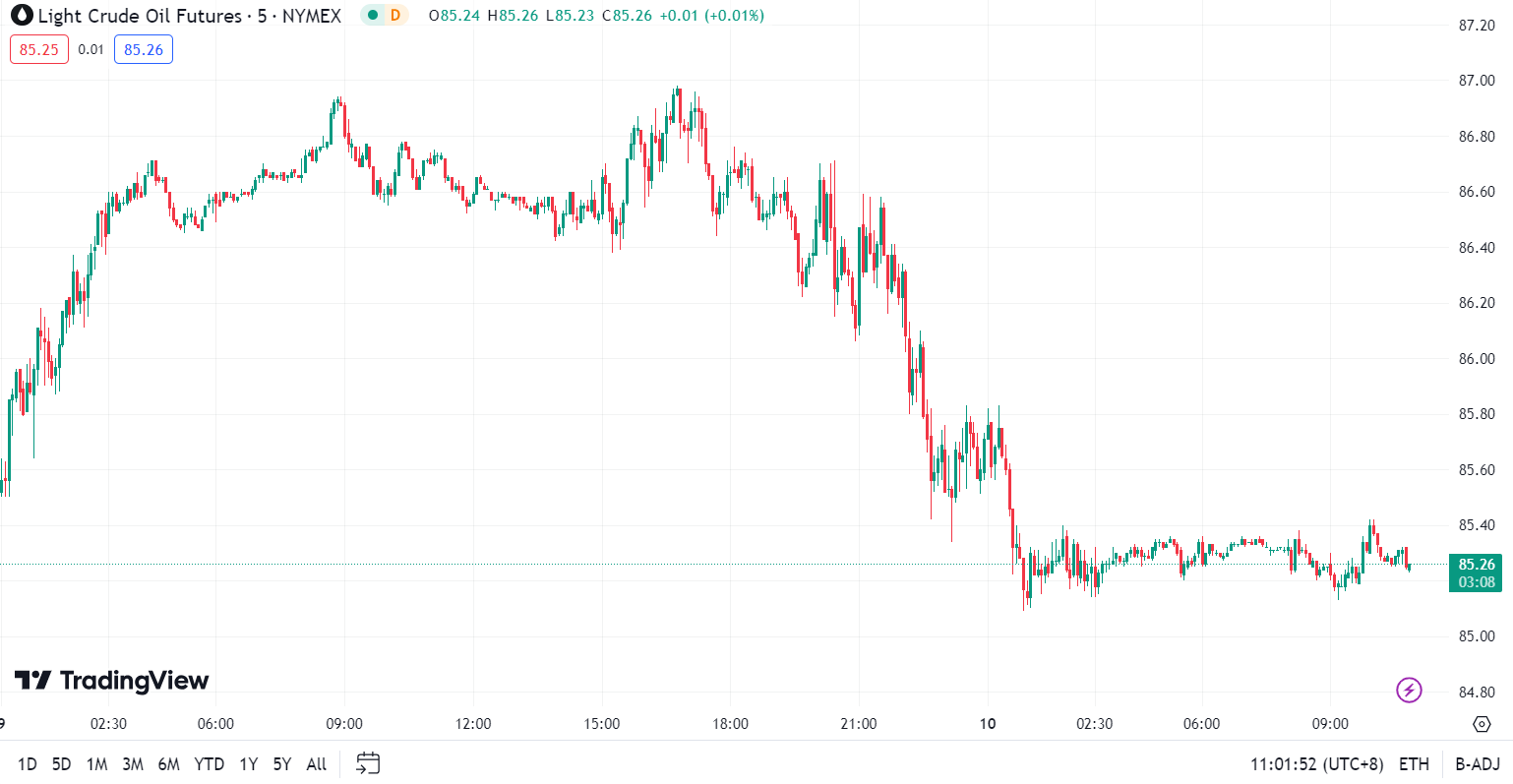Screen dimensions: 1513x784
Task: Click the green market status dot
Action: click(x=373, y=16)
